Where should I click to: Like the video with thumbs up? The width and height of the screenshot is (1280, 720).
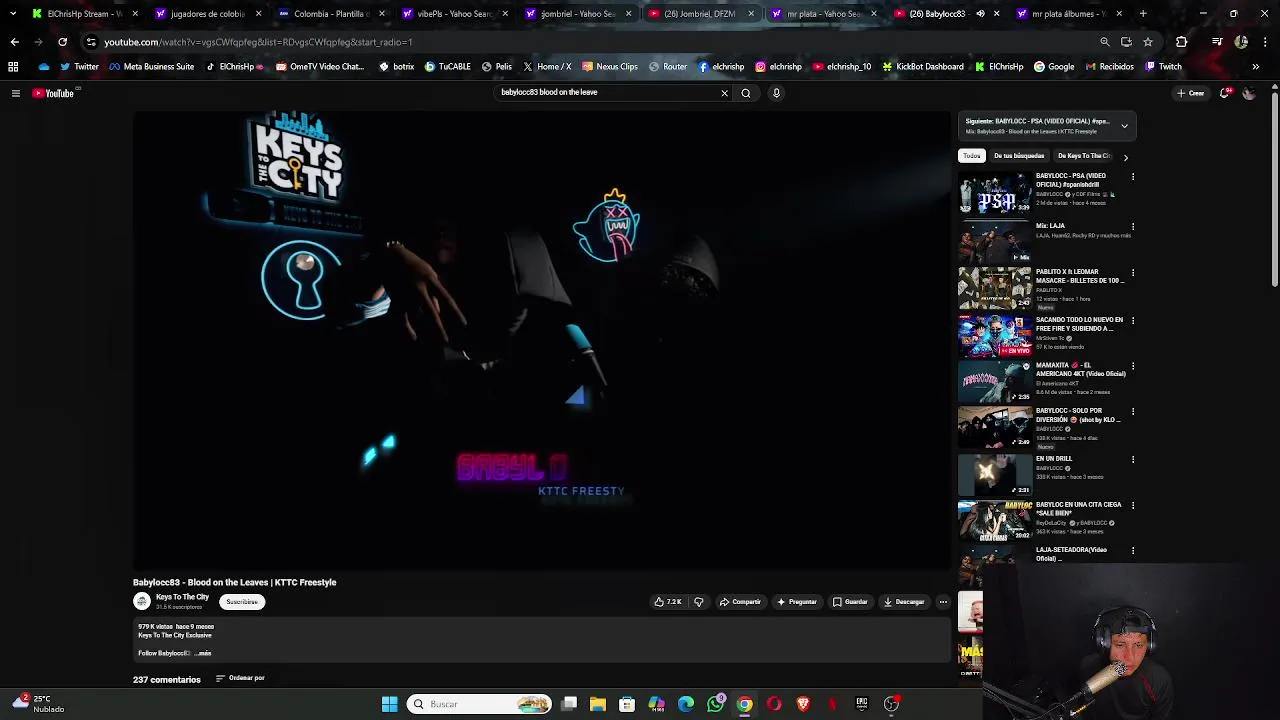coord(668,602)
